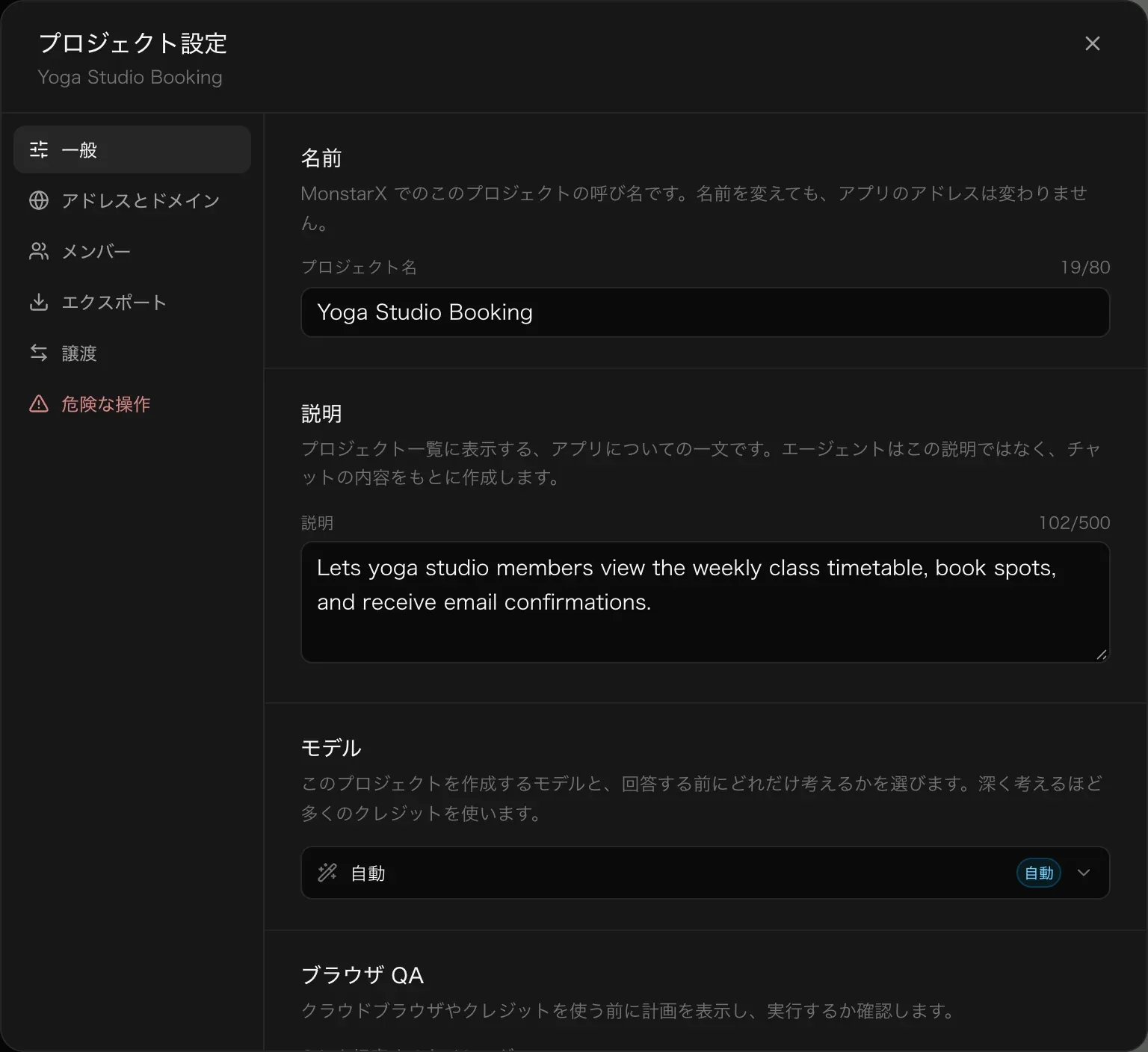
Task: Click the モデル section heading
Action: tap(331, 748)
